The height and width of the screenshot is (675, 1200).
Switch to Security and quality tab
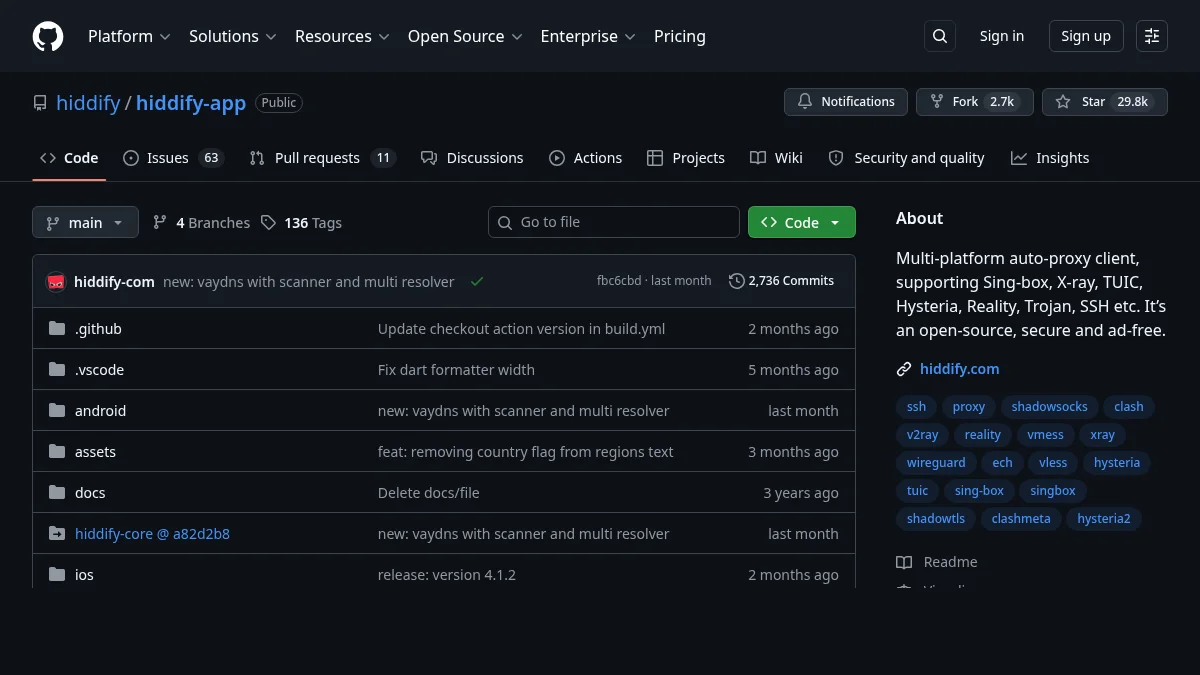pos(906,158)
